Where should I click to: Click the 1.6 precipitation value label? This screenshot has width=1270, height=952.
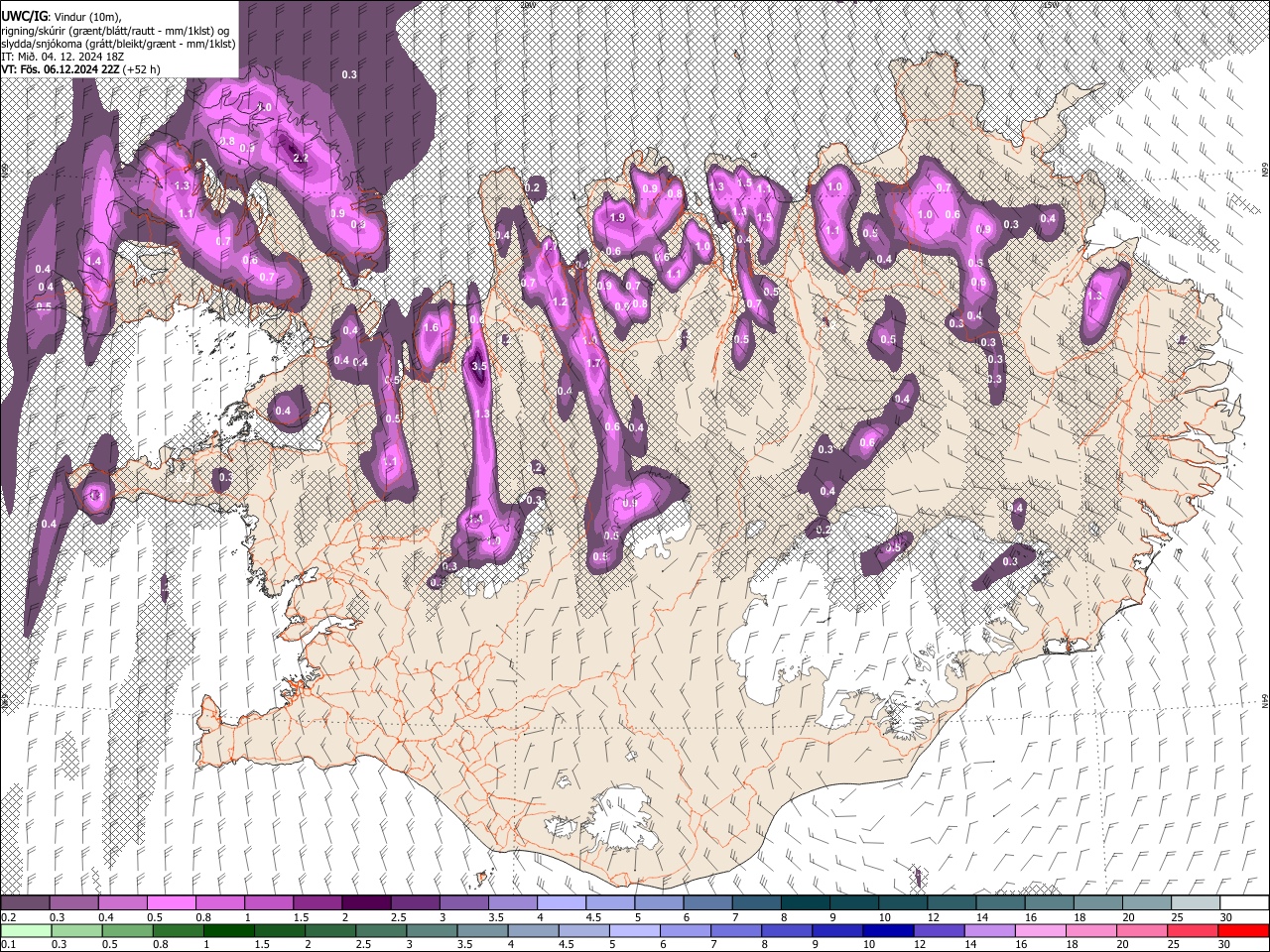[431, 328]
